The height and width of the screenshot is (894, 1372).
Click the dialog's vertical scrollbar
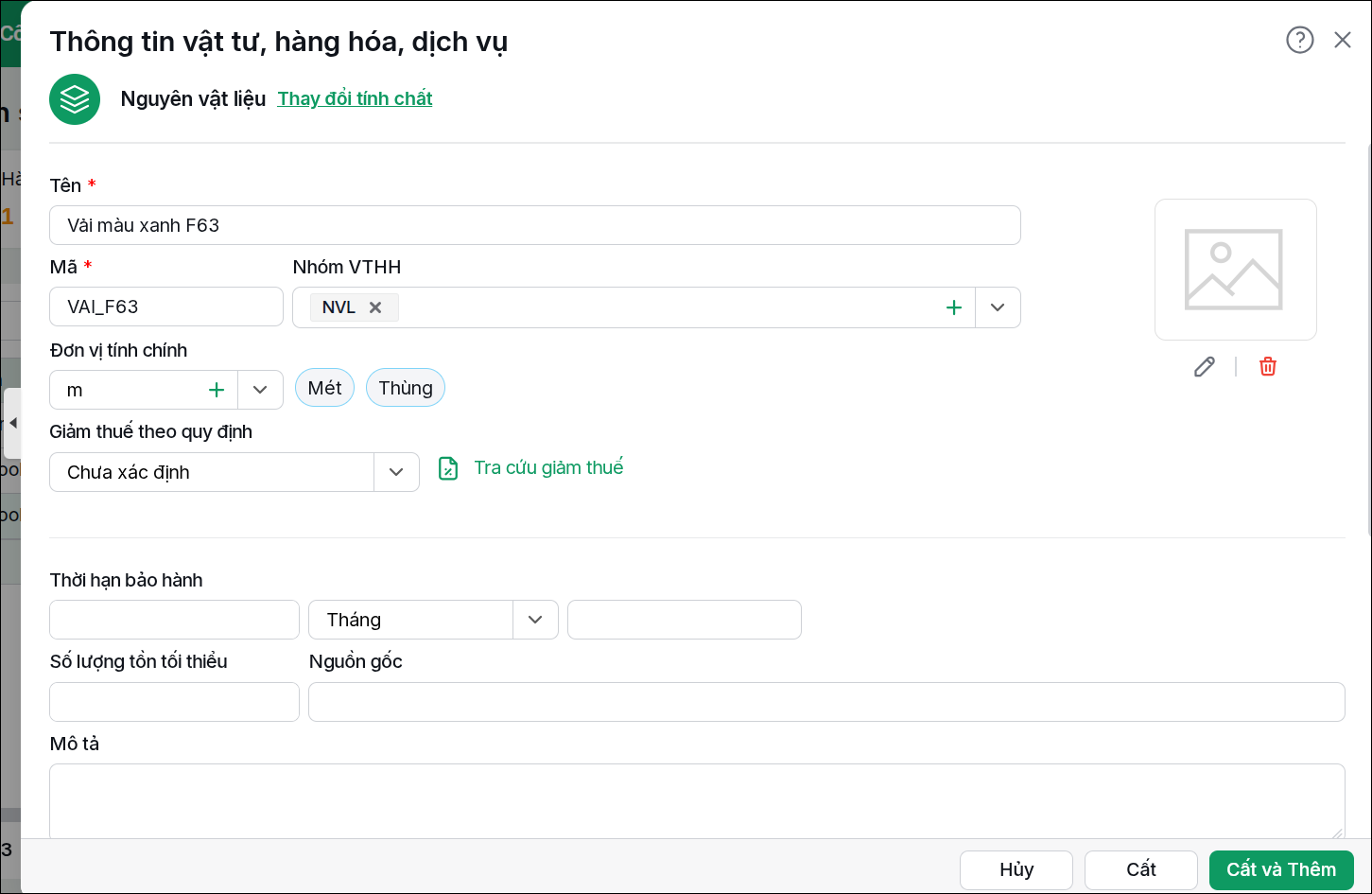pyautogui.click(x=1367, y=341)
